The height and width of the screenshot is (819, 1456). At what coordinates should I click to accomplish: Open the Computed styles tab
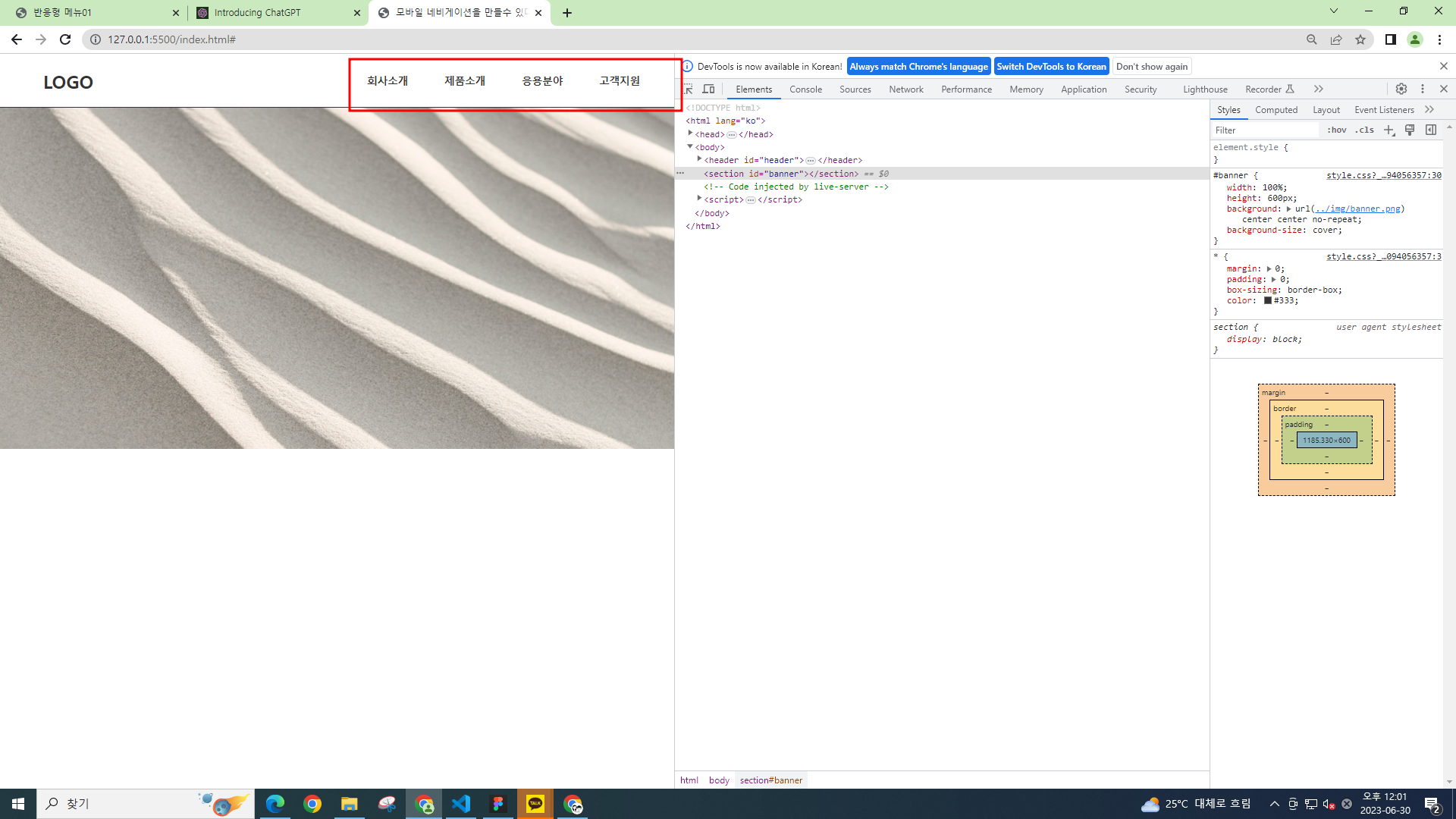pos(1276,110)
